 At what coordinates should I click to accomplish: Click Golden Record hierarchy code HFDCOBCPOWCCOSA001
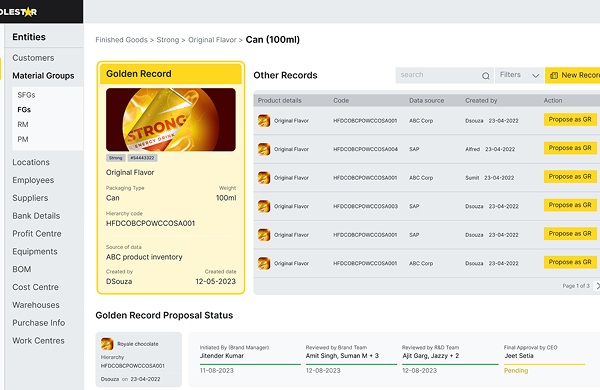150,223
